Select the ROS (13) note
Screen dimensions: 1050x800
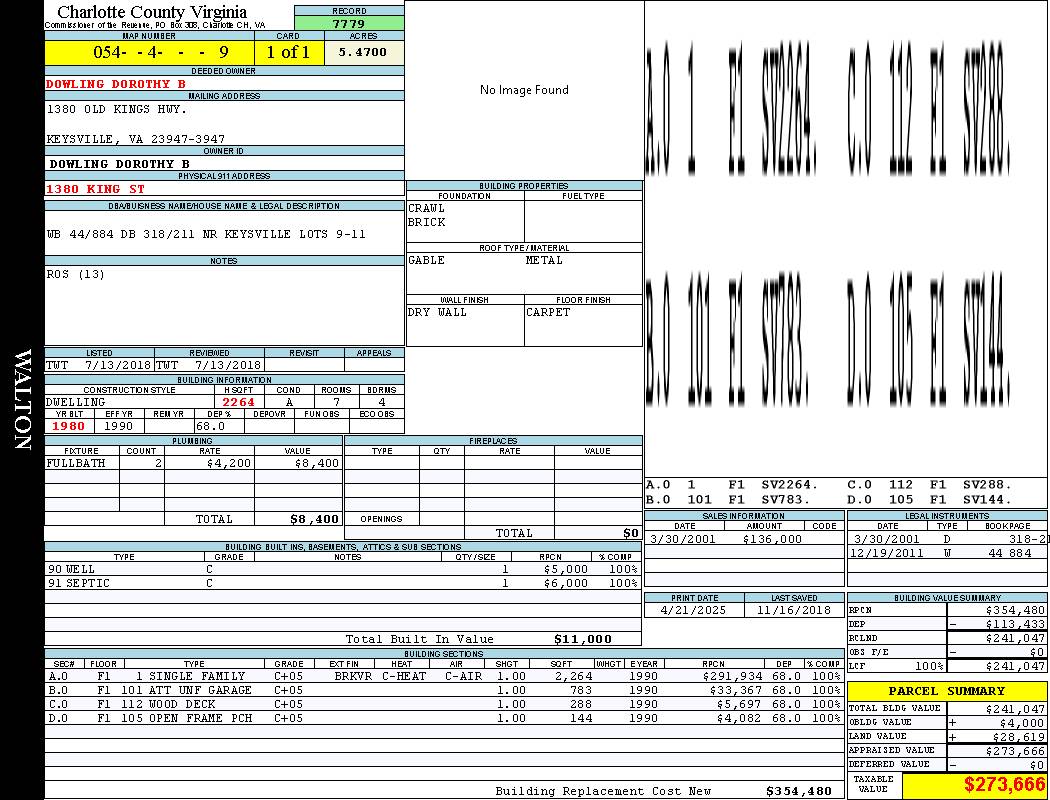(76, 274)
